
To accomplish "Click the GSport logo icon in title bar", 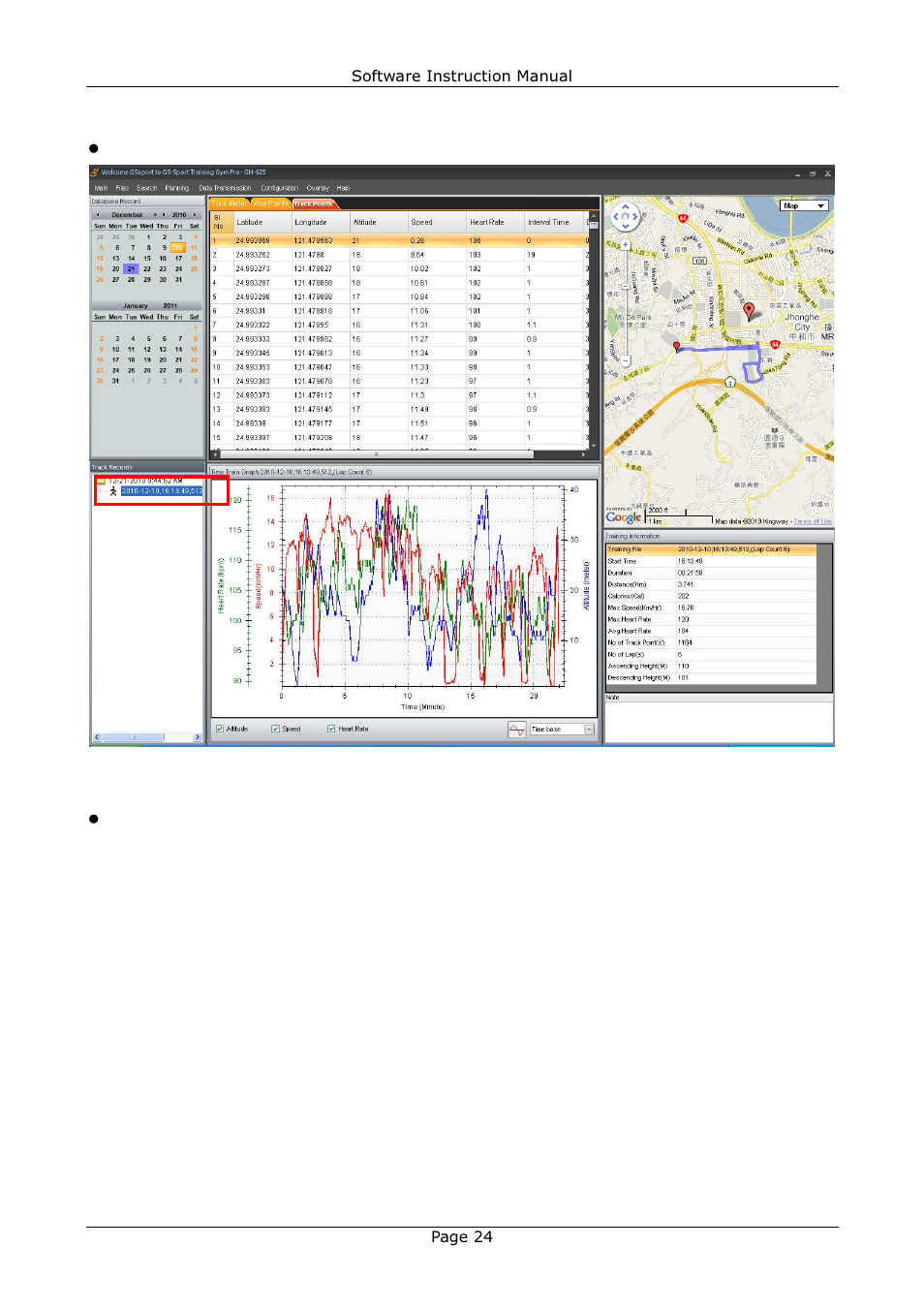I will click(x=95, y=171).
